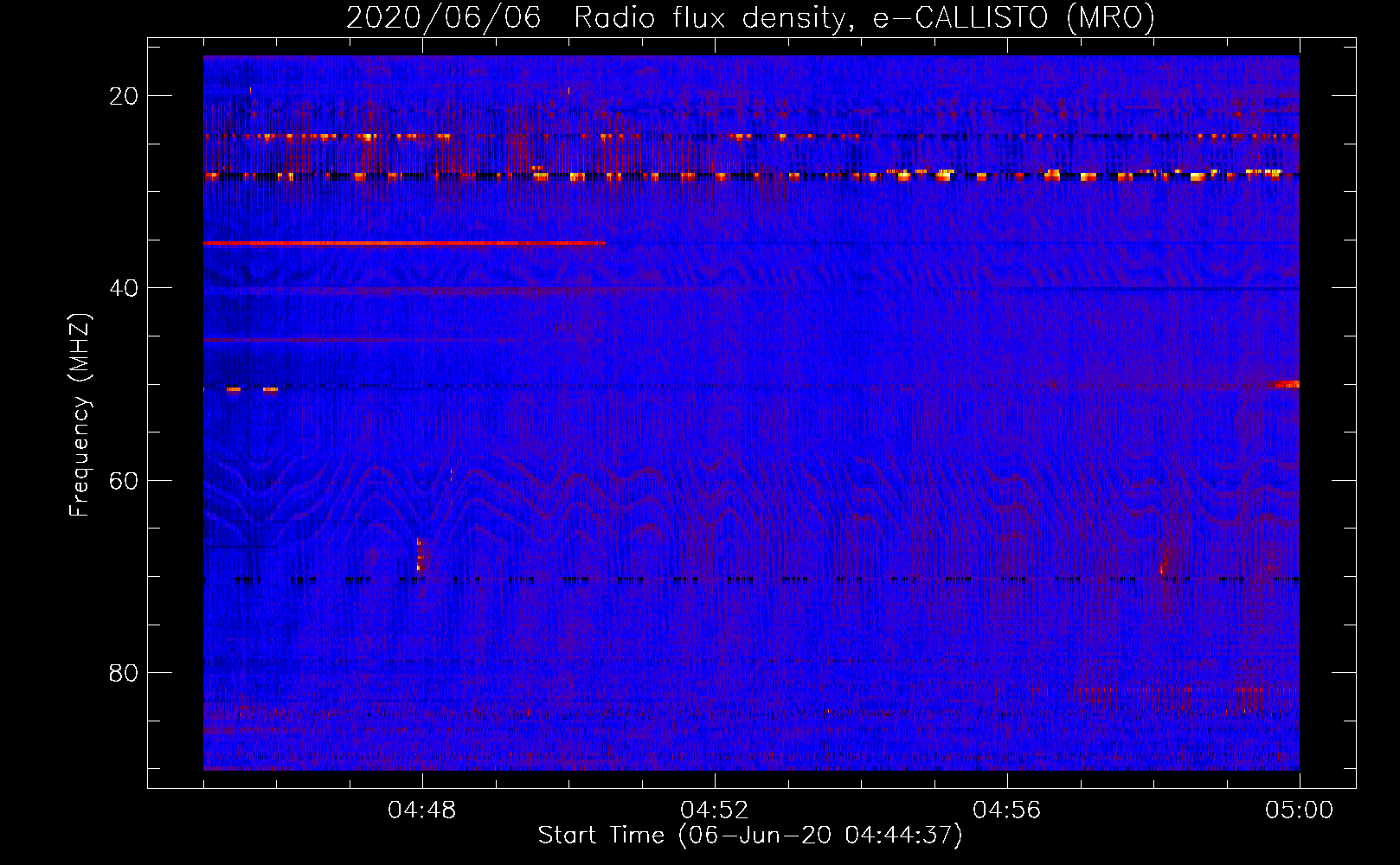Click the 60 MHz frequency tick label
The image size is (1400, 865).
(x=124, y=480)
